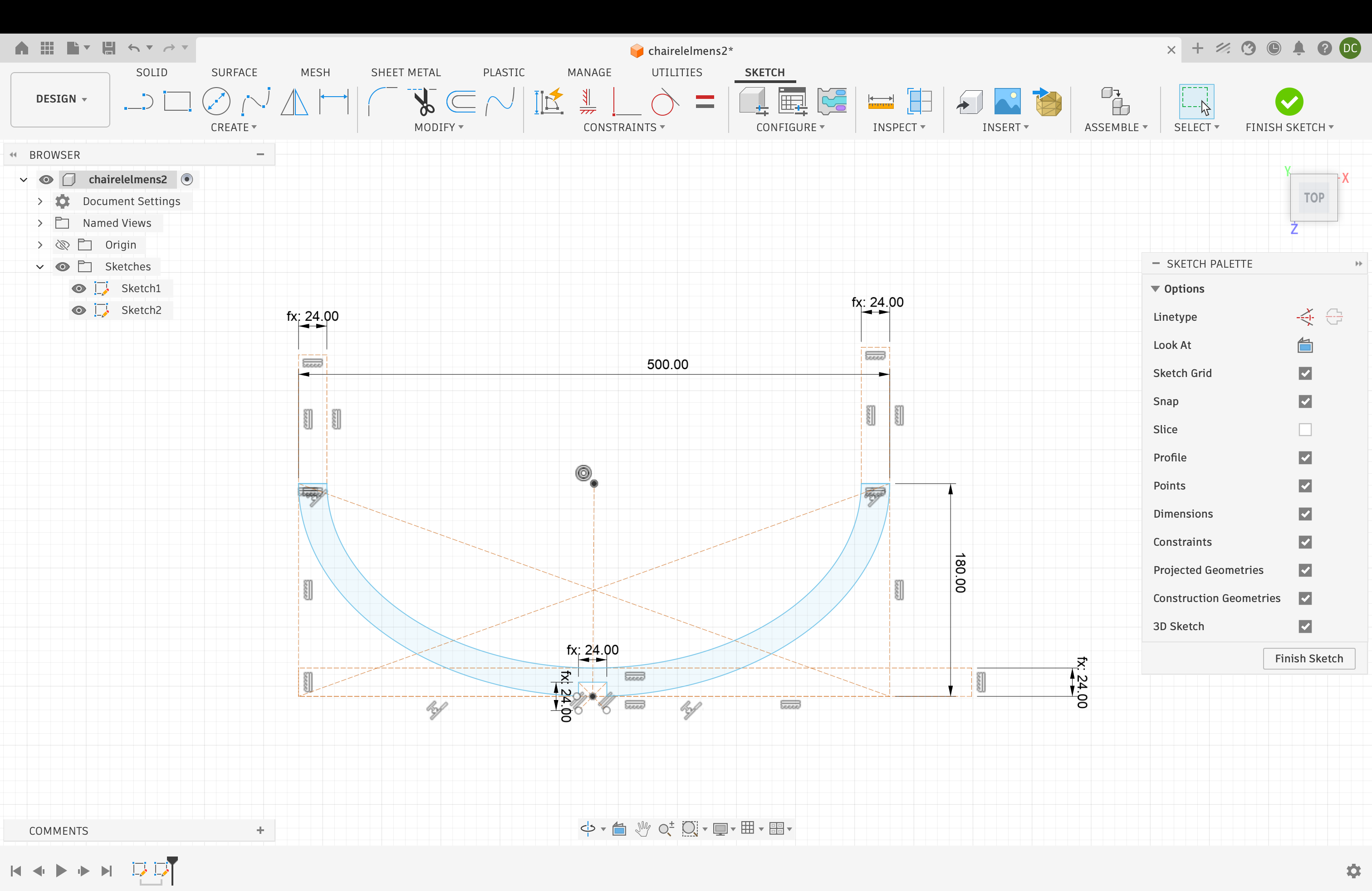This screenshot has width=1372, height=891.
Task: Select the Trim scissors tool
Action: pyautogui.click(x=423, y=102)
